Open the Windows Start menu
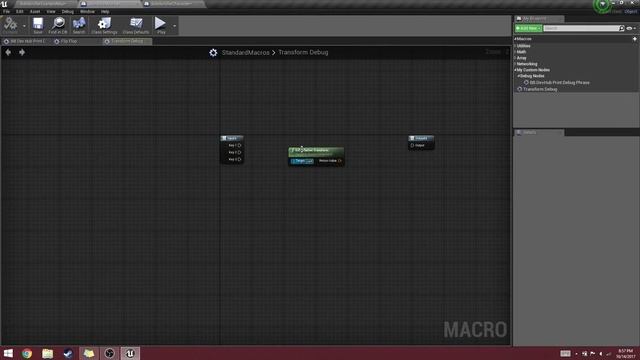The image size is (640, 360). [8, 353]
